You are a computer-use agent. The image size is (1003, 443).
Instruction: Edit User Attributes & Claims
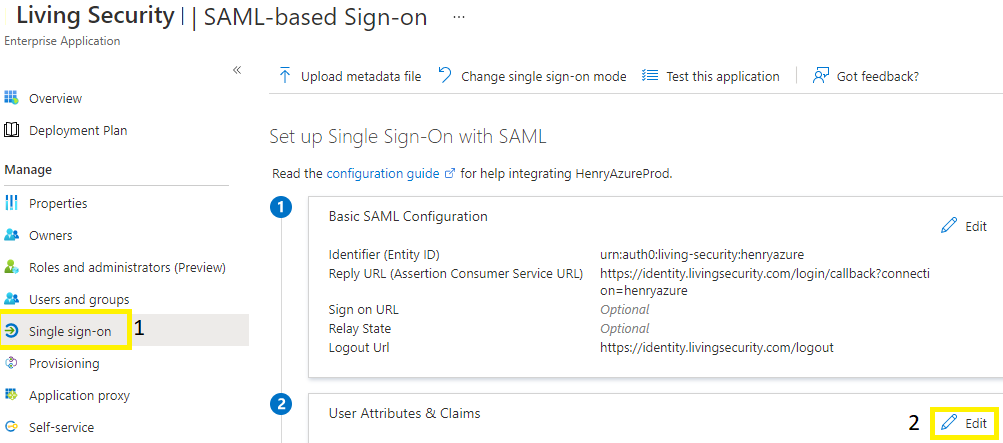point(965,423)
